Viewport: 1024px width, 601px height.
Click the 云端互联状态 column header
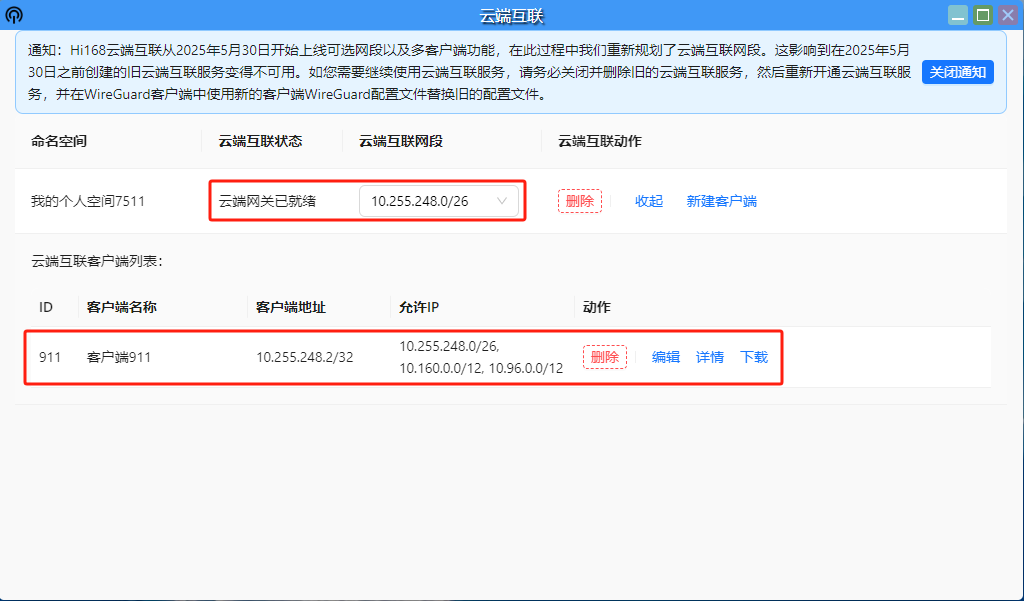pyautogui.click(x=261, y=141)
